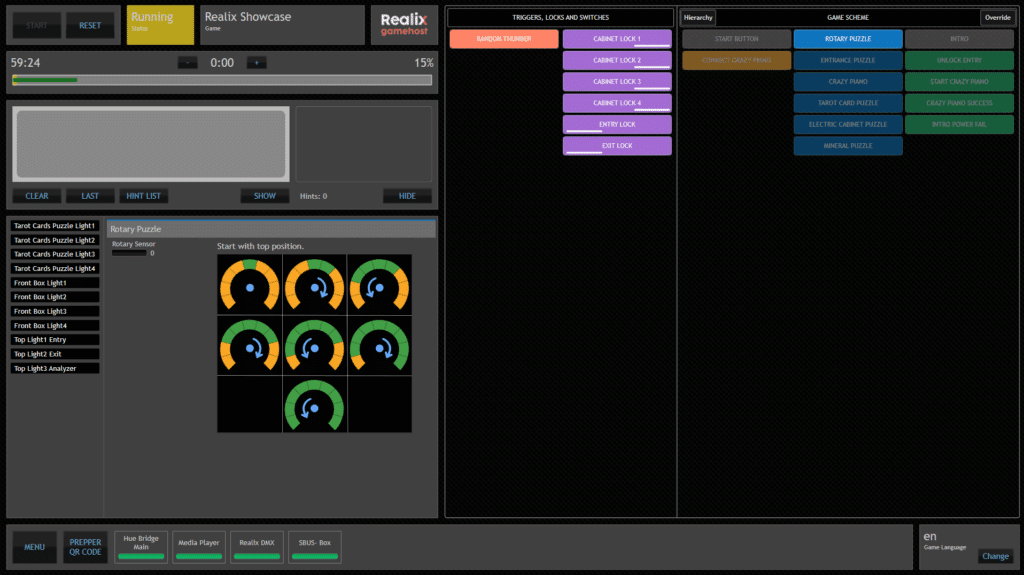Select the top-right counterclockwise rotary dial
This screenshot has width=1024, height=575.
[x=379, y=285]
